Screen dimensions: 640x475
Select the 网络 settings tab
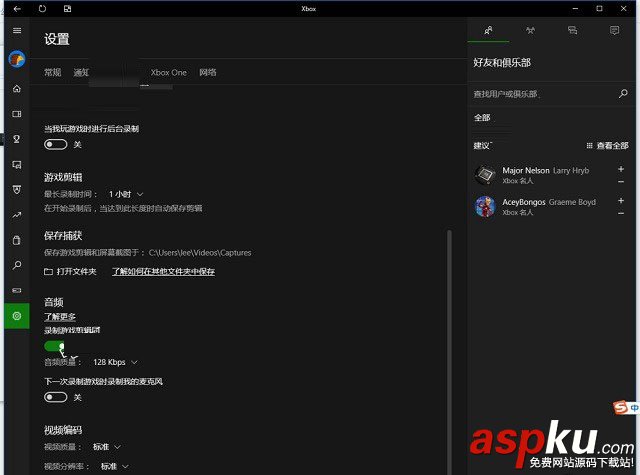coord(208,73)
